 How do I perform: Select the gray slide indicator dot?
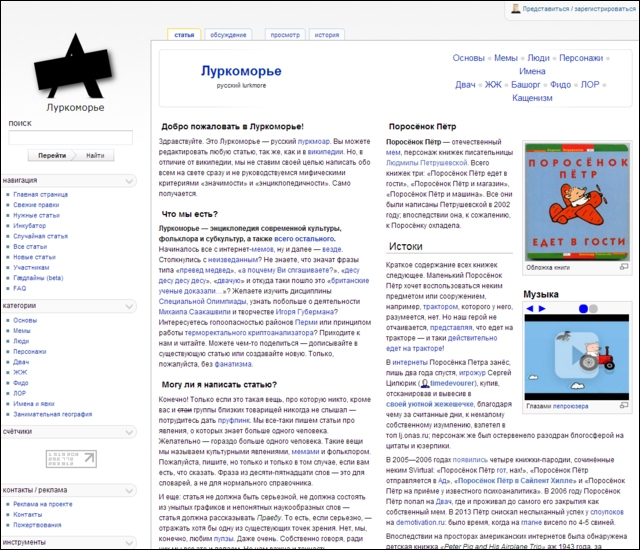click(593, 309)
